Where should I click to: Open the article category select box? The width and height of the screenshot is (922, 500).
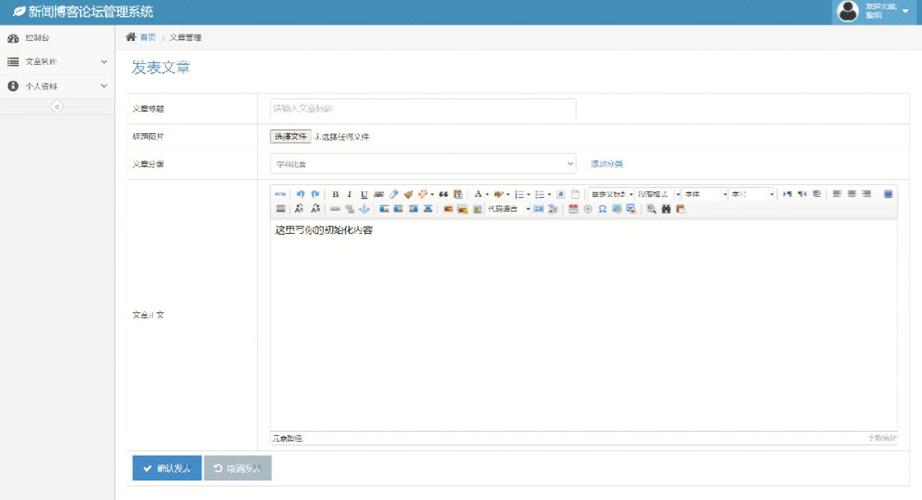point(423,164)
